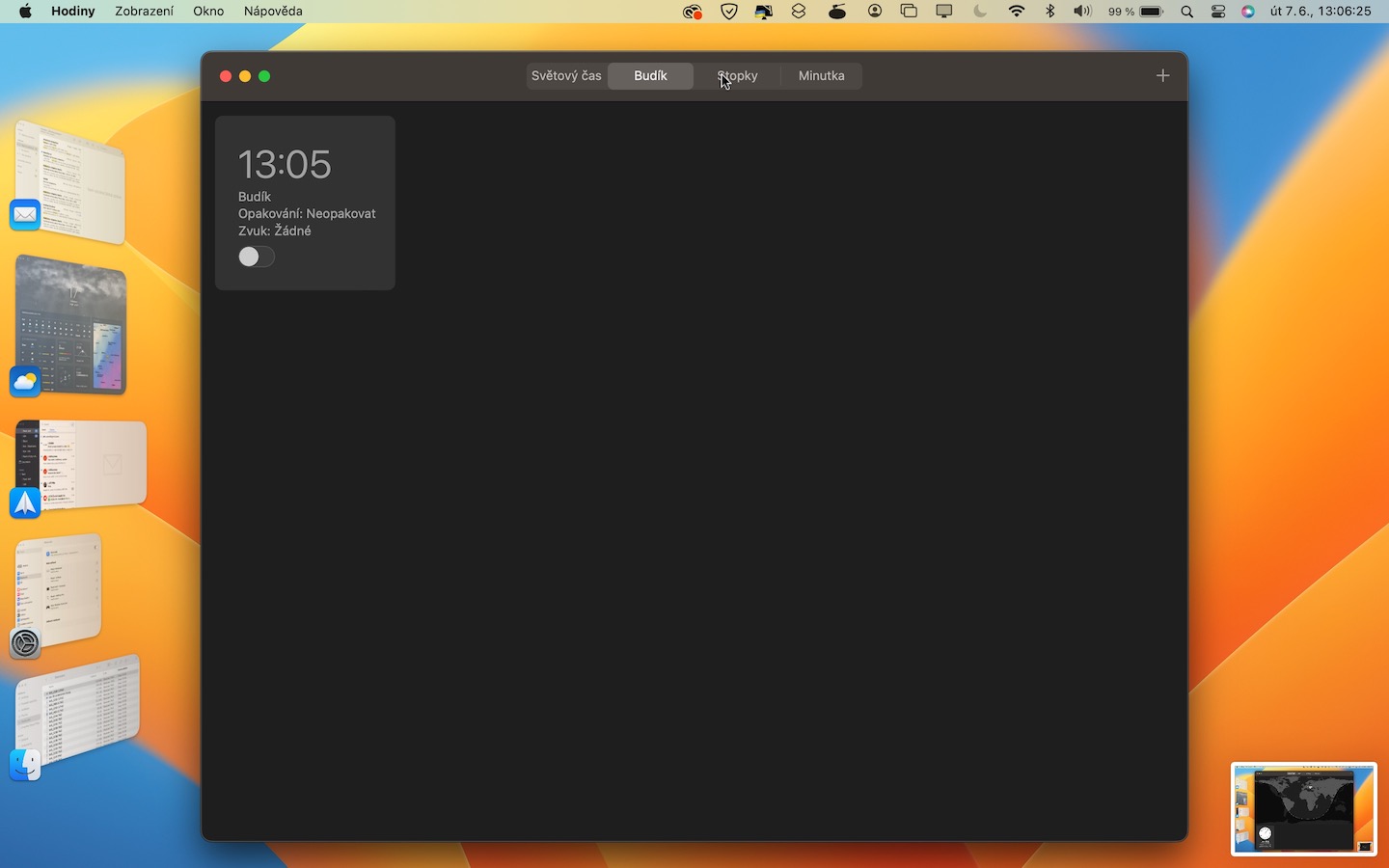Screen dimensions: 1389x868
Task: Open the Apple menu
Action: (25, 12)
